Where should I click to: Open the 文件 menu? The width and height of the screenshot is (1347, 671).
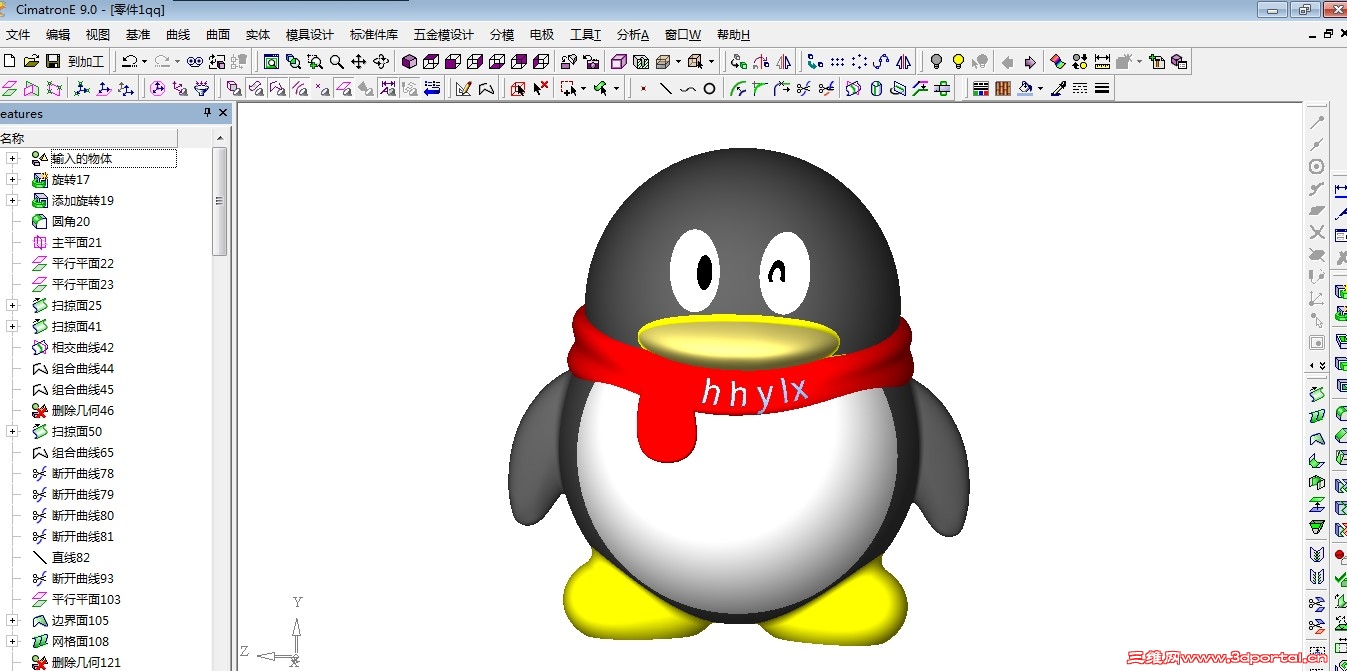click(18, 35)
